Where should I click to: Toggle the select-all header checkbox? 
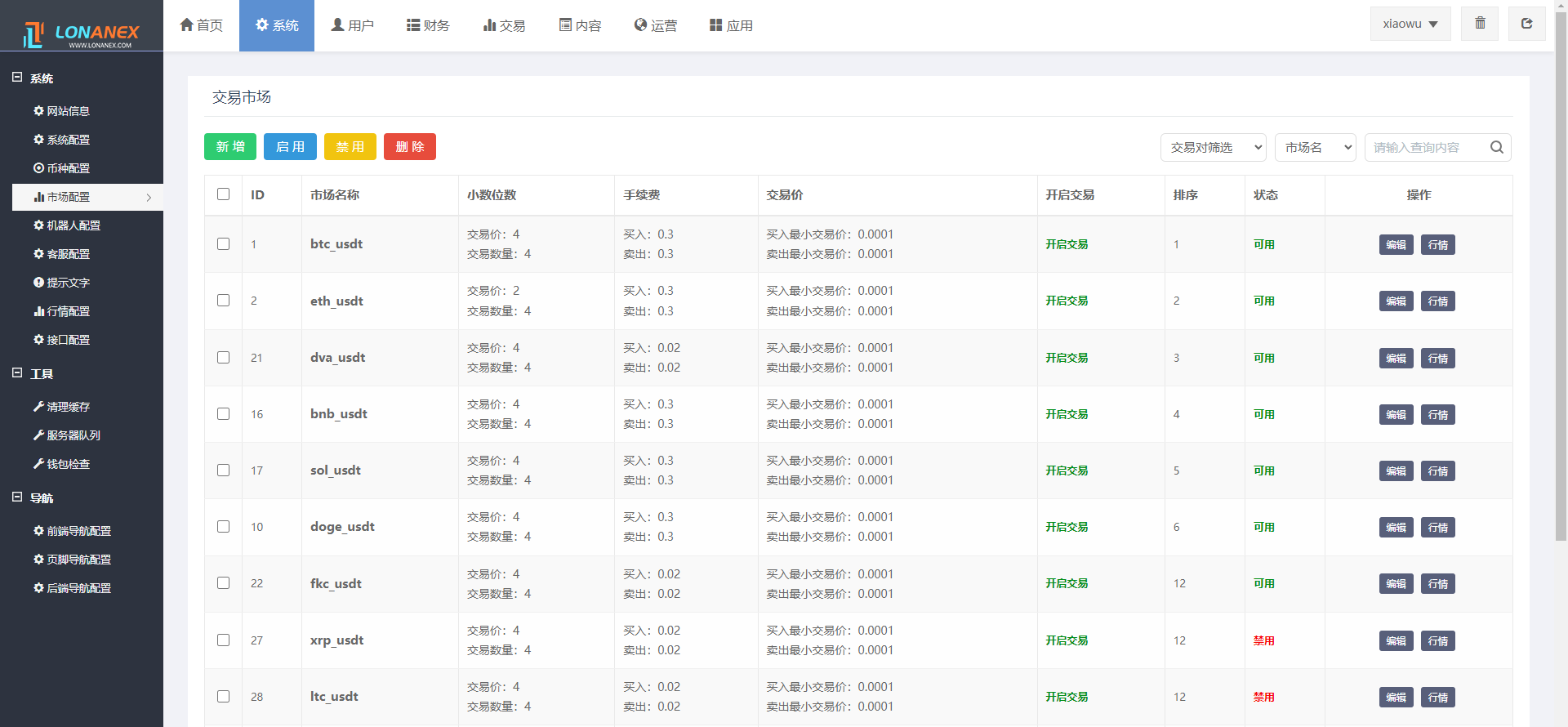click(x=224, y=194)
